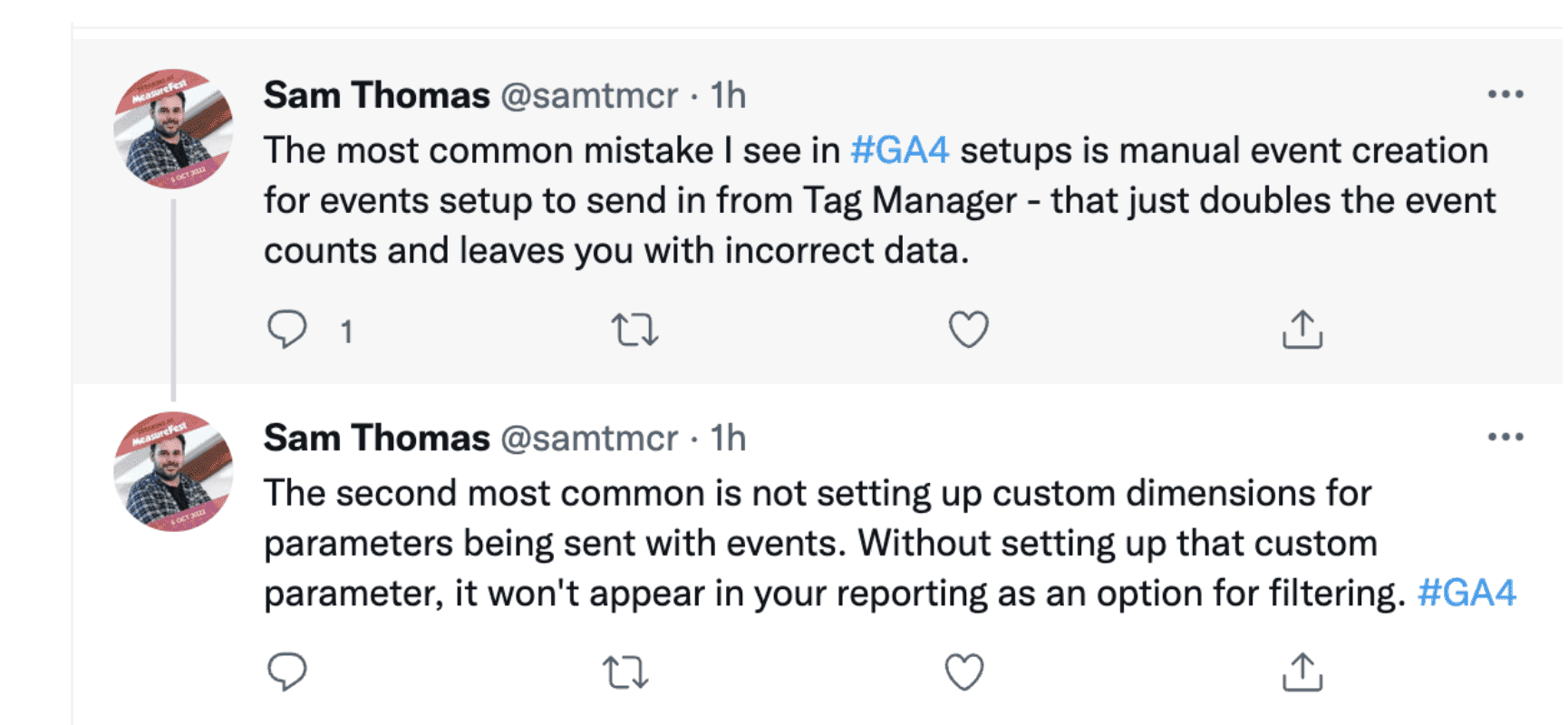The image size is (1568, 725).
Task: Open the #GA4 hashtag ending the second tweet
Action: tap(1466, 594)
